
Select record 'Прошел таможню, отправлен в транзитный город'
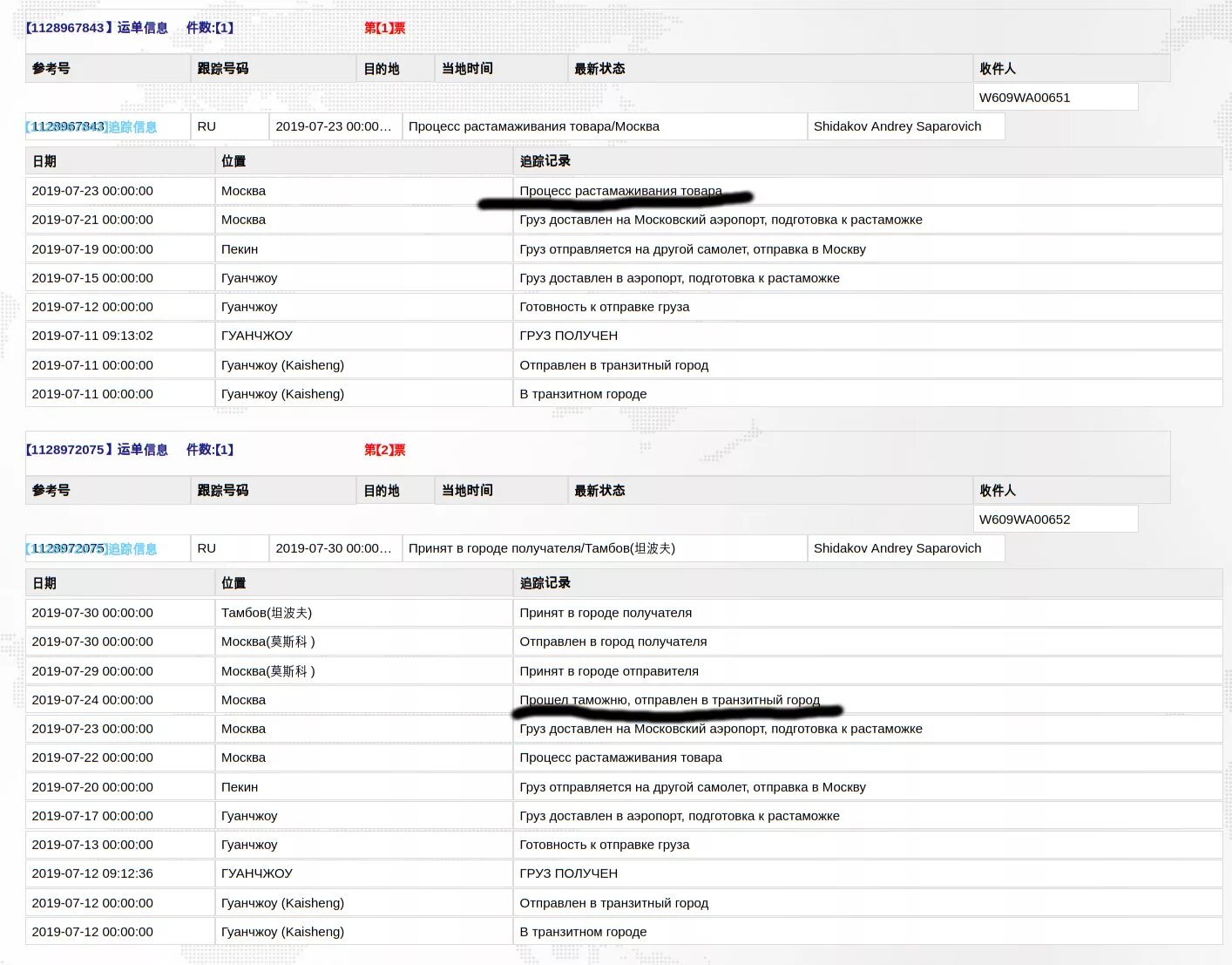pyautogui.click(x=868, y=700)
